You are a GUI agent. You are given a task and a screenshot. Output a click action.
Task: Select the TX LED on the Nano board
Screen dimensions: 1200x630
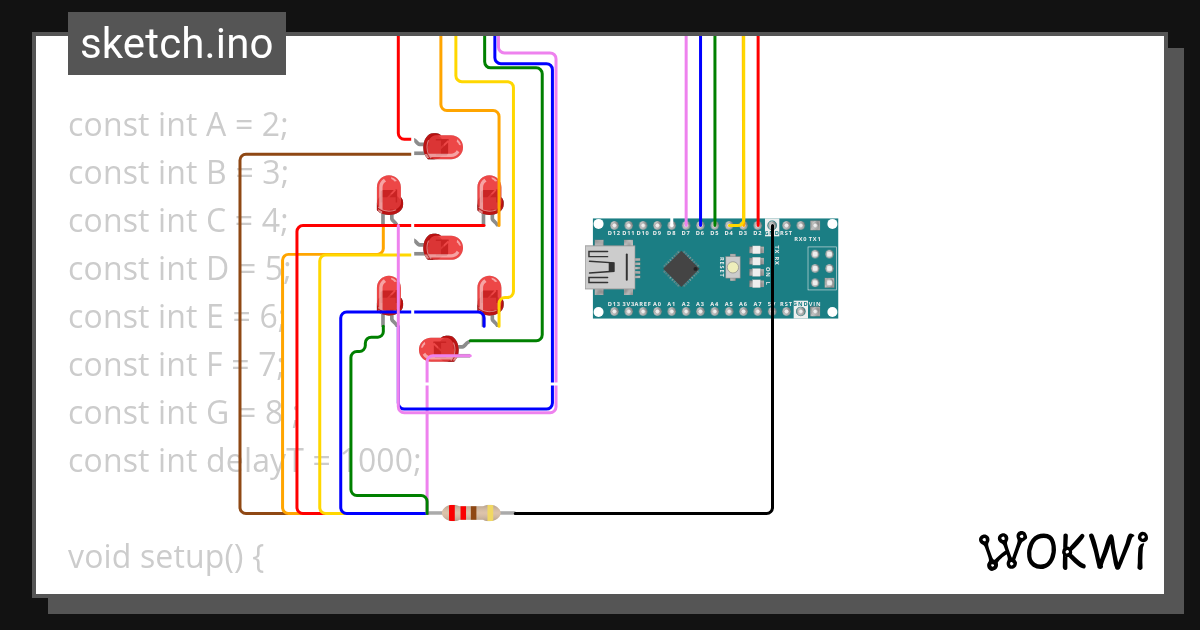click(x=755, y=250)
